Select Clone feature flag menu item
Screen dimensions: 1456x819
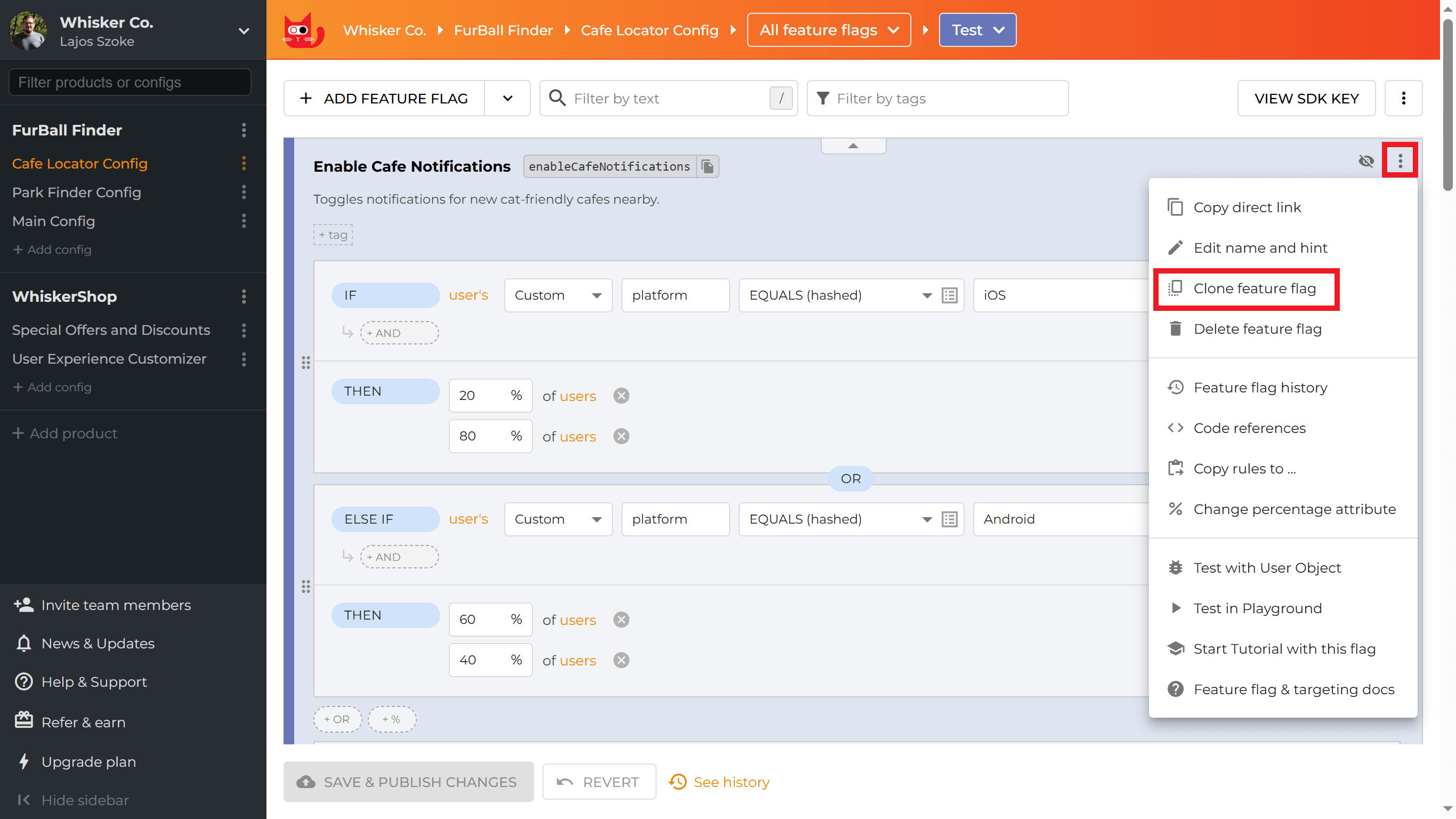coord(1253,288)
